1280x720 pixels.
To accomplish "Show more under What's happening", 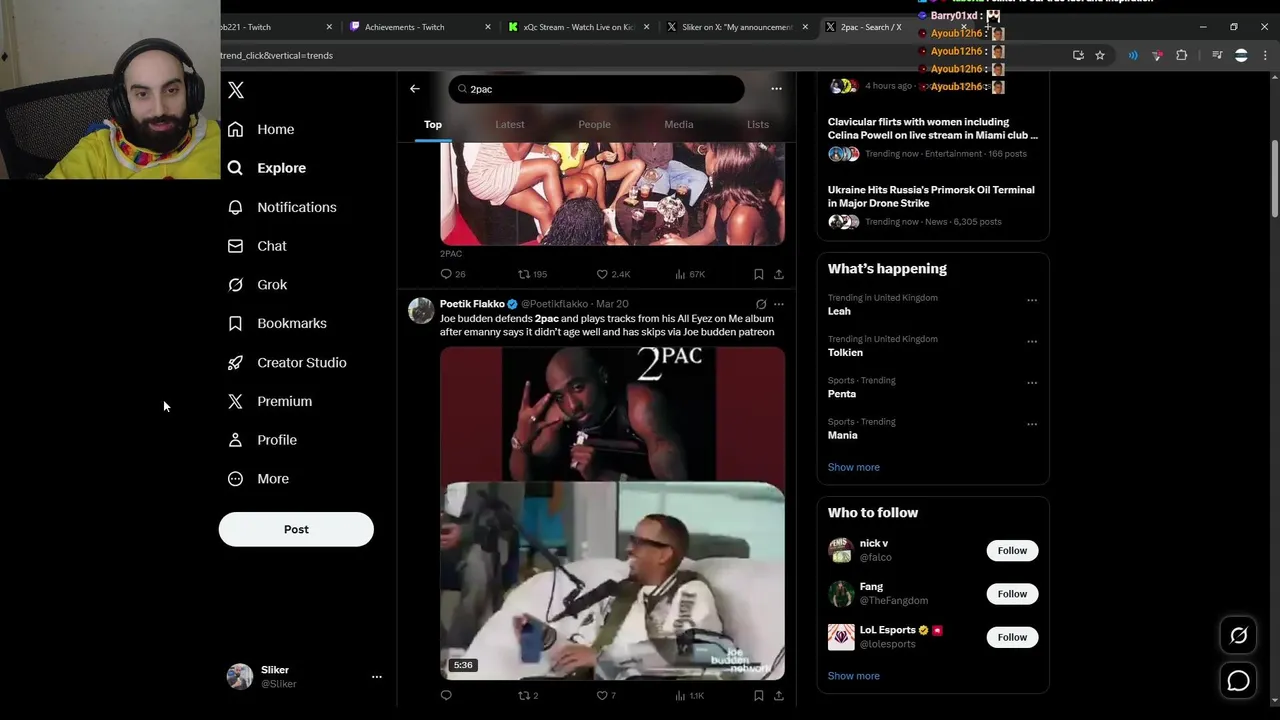I will pyautogui.click(x=854, y=467).
